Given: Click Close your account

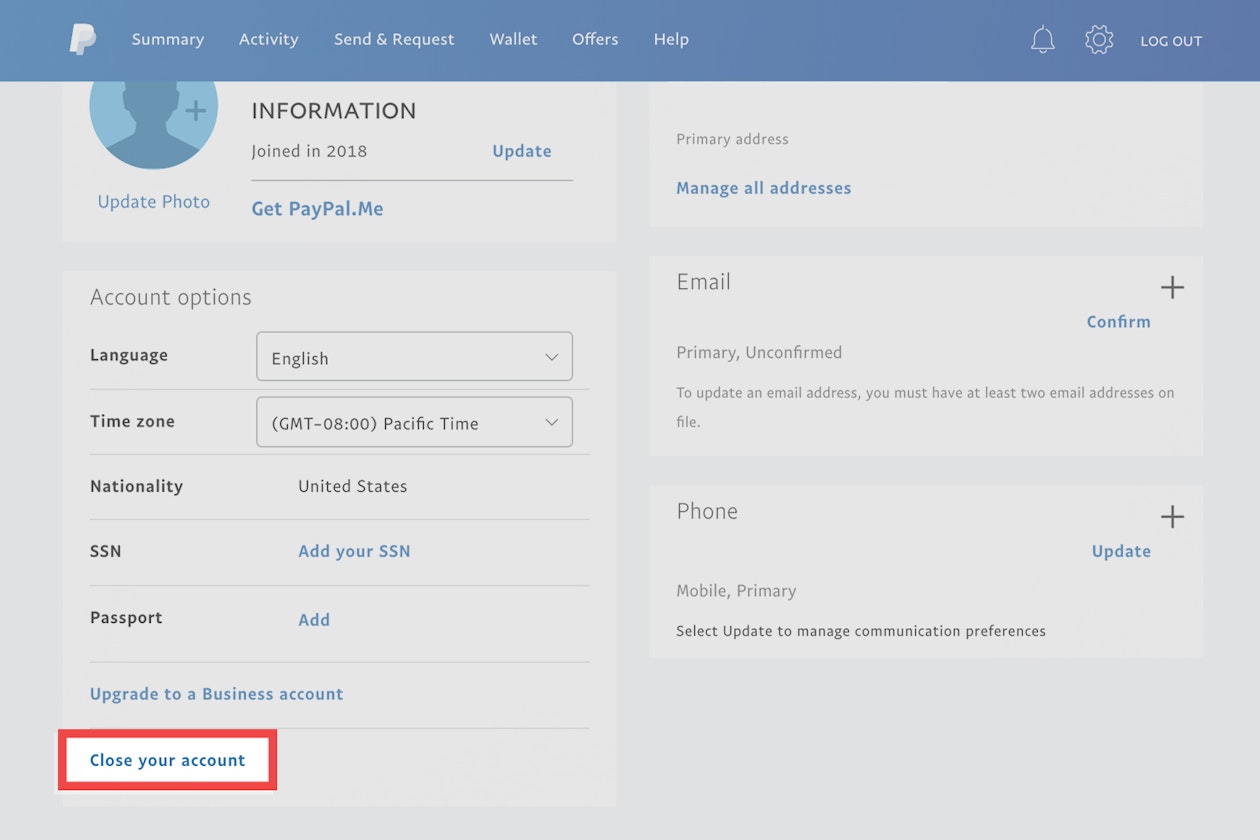Looking at the screenshot, I should [x=166, y=760].
